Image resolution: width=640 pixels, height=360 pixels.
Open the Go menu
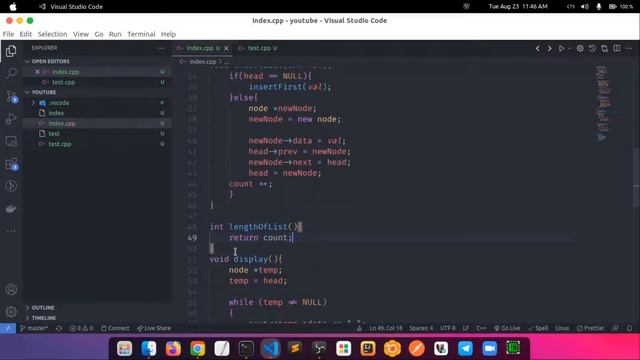tap(99, 34)
